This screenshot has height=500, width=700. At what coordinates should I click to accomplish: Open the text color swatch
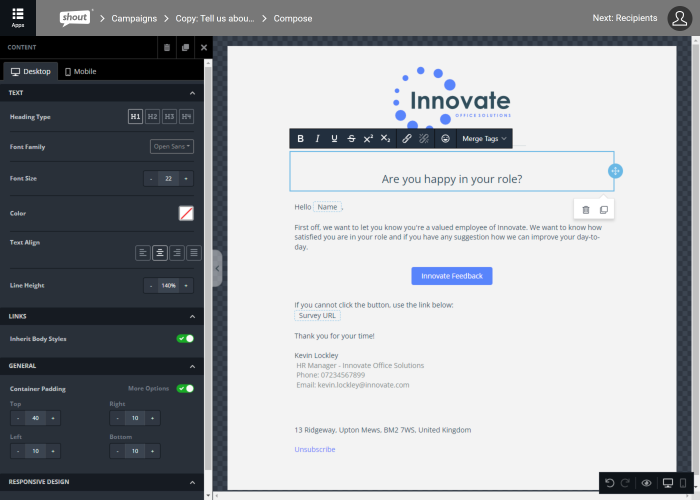[186, 213]
